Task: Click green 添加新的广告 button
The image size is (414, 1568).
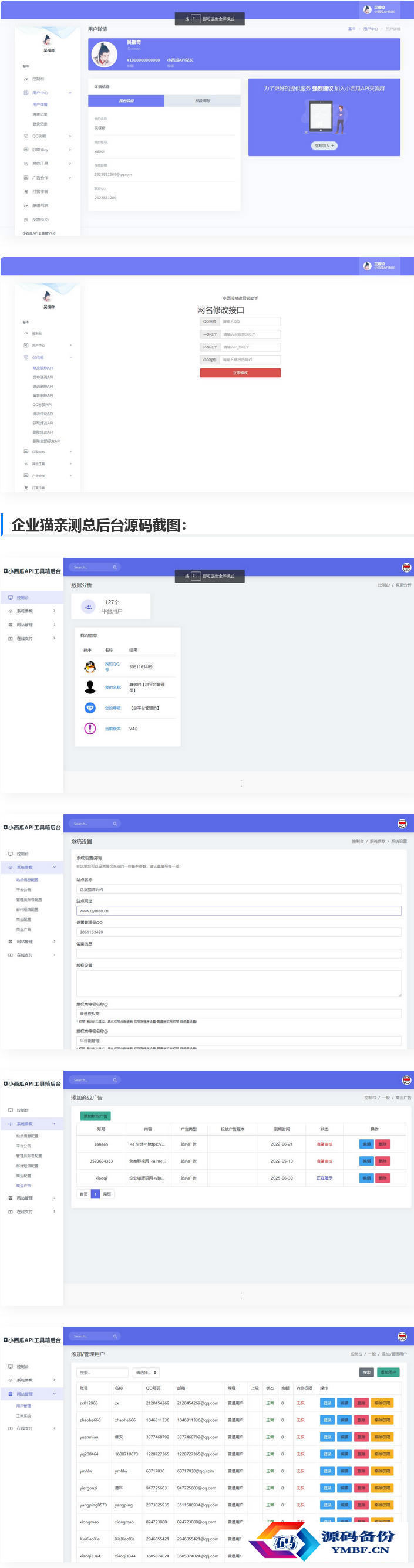Action: point(95,1116)
